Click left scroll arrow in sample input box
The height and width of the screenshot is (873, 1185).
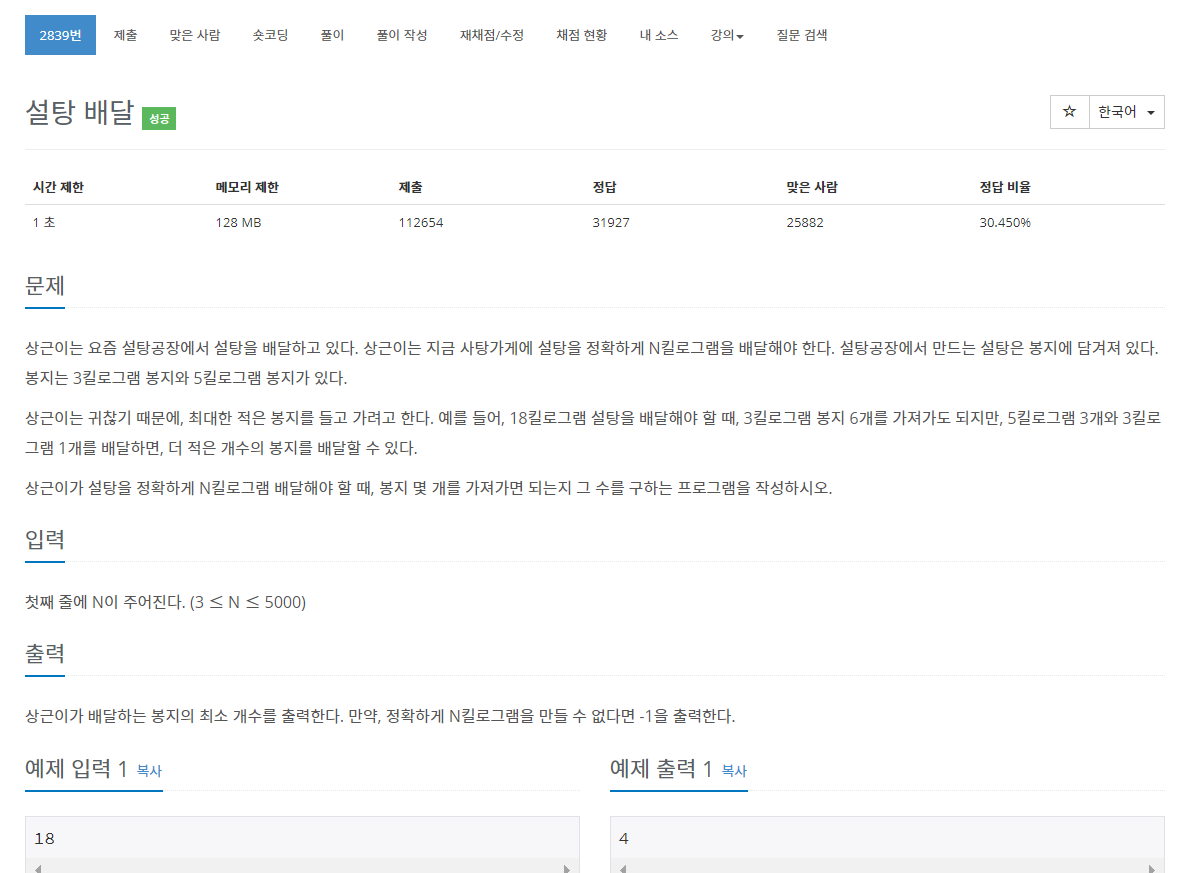coord(38,868)
